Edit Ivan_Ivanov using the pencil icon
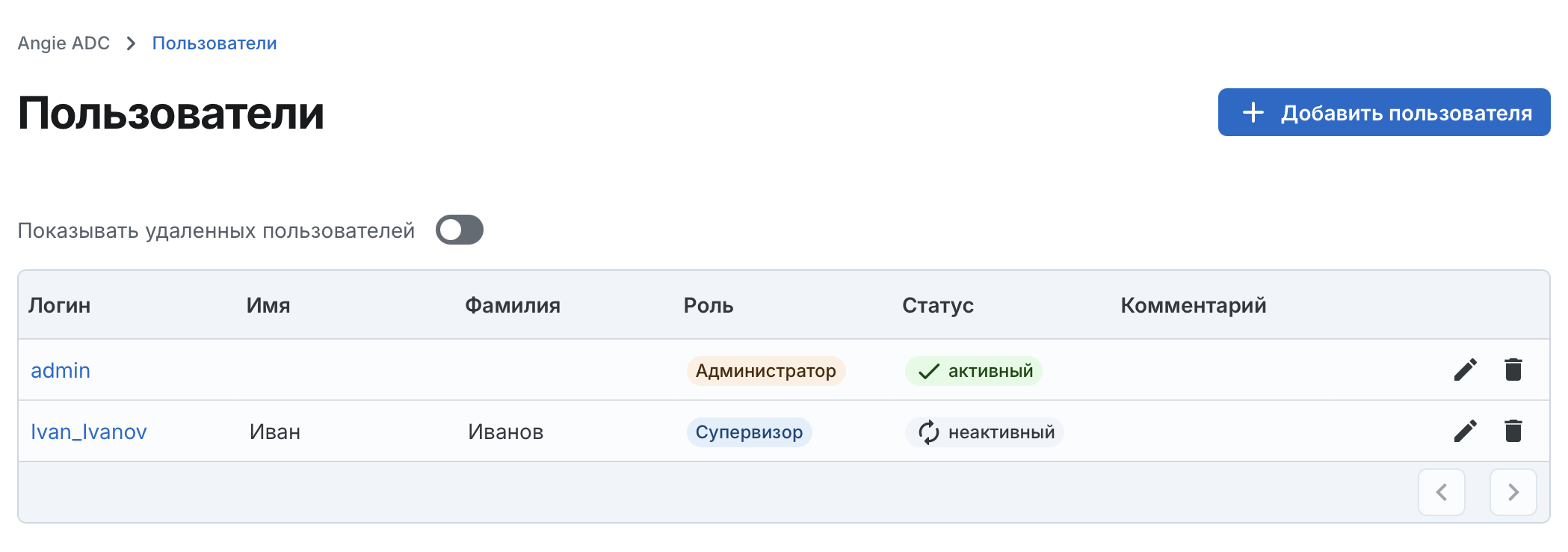The width and height of the screenshot is (1568, 552). 1464,431
